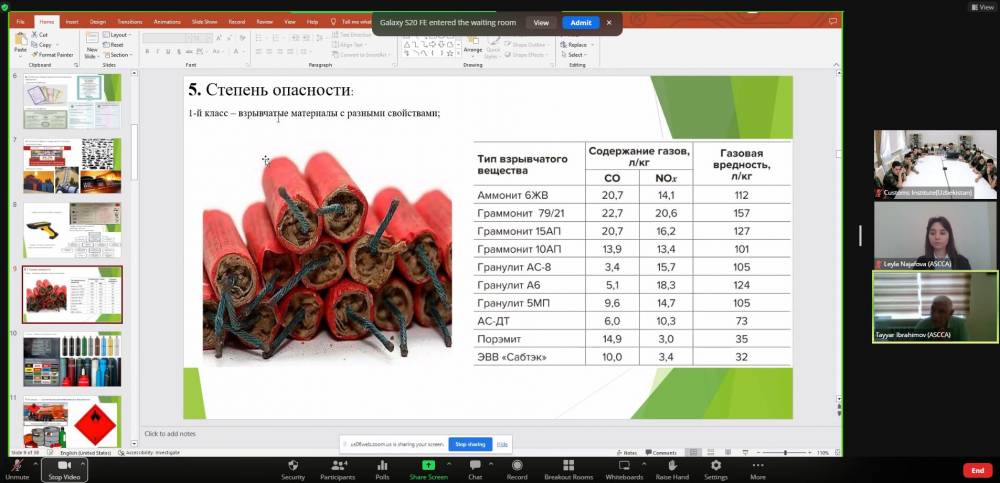Open comments icon at ribbon right
1000x483 pixels.
(832, 22)
